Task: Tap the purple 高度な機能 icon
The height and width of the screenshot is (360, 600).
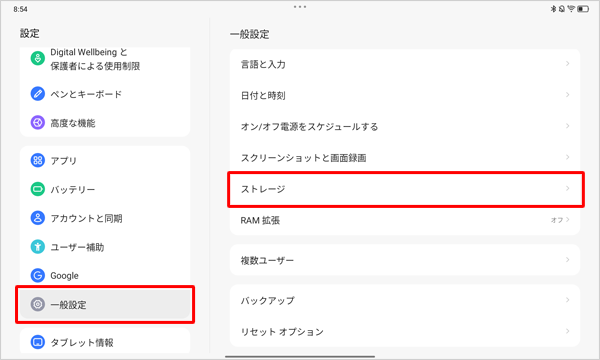Action: pos(38,123)
